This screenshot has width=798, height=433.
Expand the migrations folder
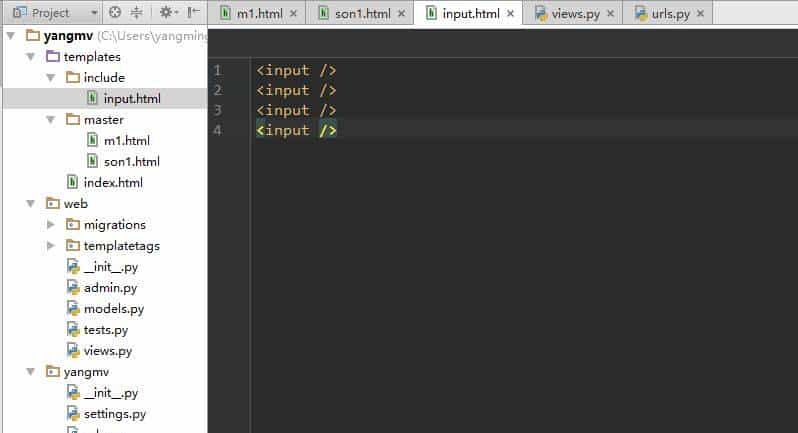50,224
